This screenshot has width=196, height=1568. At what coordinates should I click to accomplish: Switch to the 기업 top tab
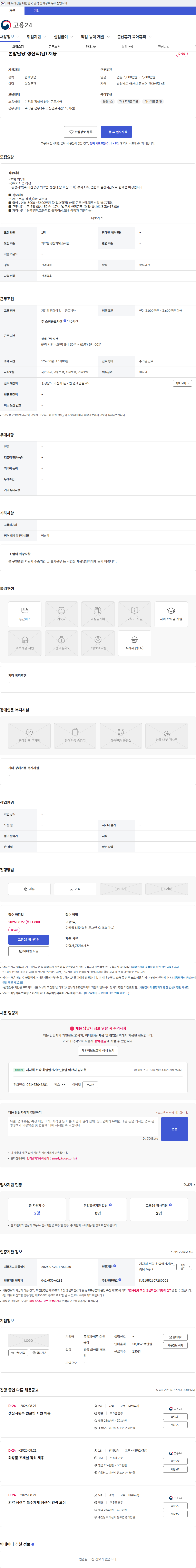36,10
